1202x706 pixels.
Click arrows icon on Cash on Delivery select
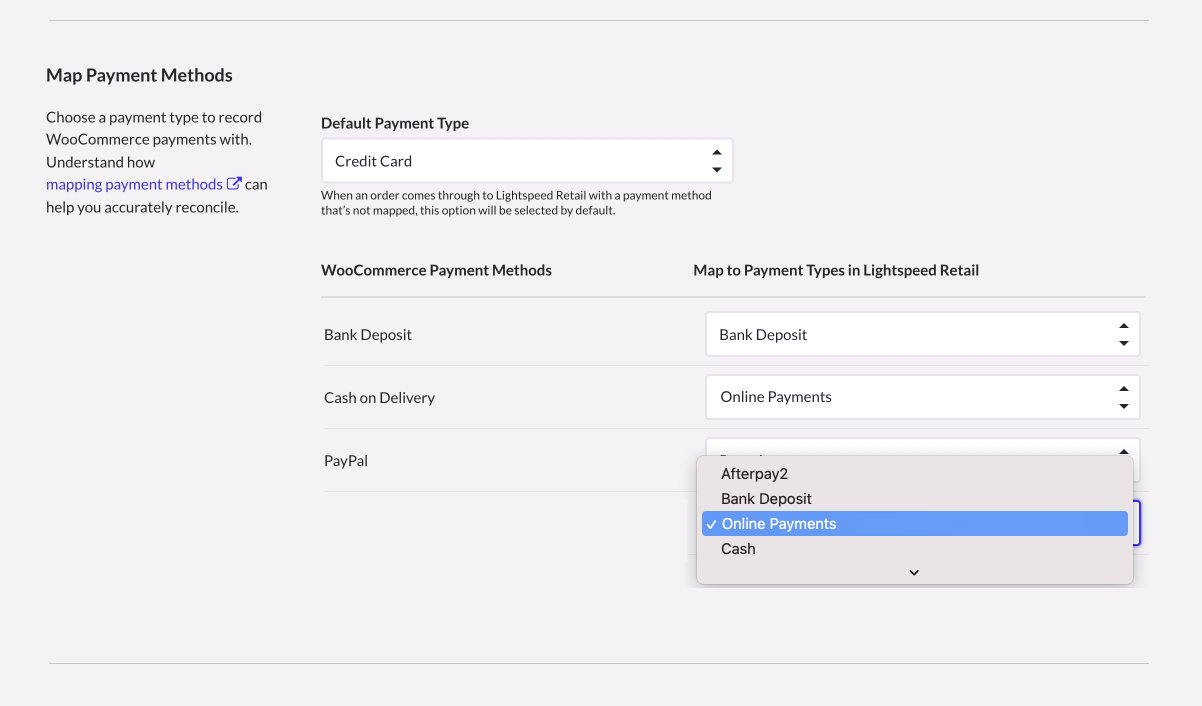tap(1123, 397)
